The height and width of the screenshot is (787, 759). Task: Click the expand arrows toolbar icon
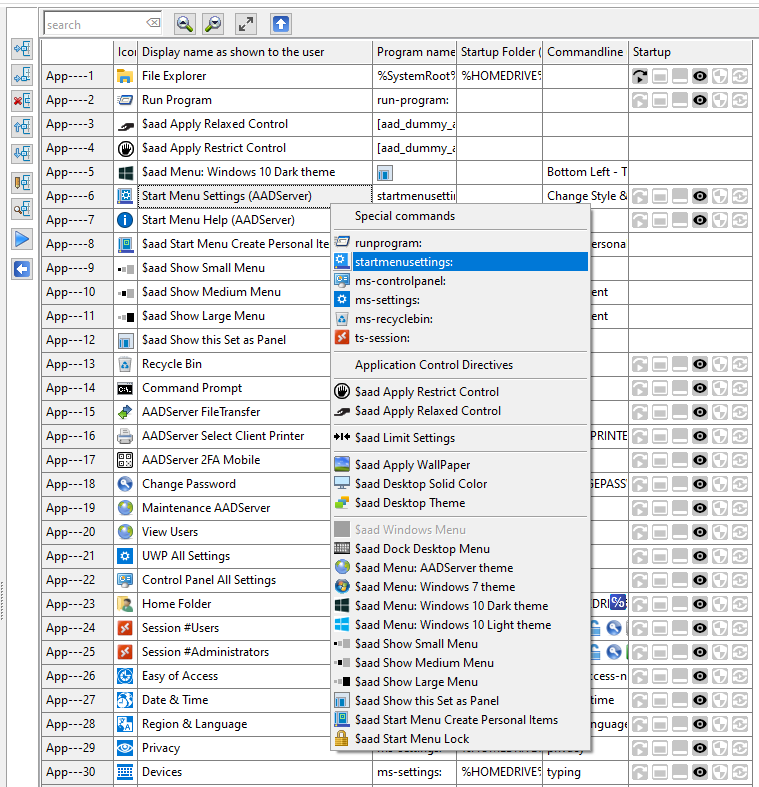(x=245, y=24)
